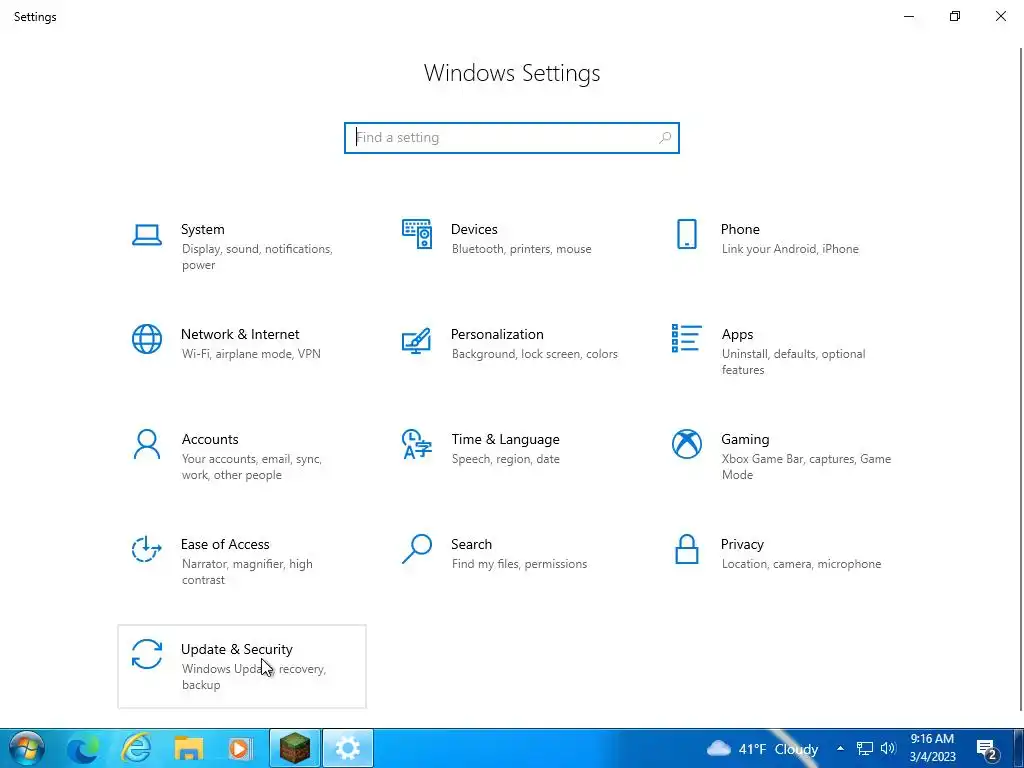Open Internet Explorer from the taskbar
The height and width of the screenshot is (768, 1024).
tap(136, 748)
